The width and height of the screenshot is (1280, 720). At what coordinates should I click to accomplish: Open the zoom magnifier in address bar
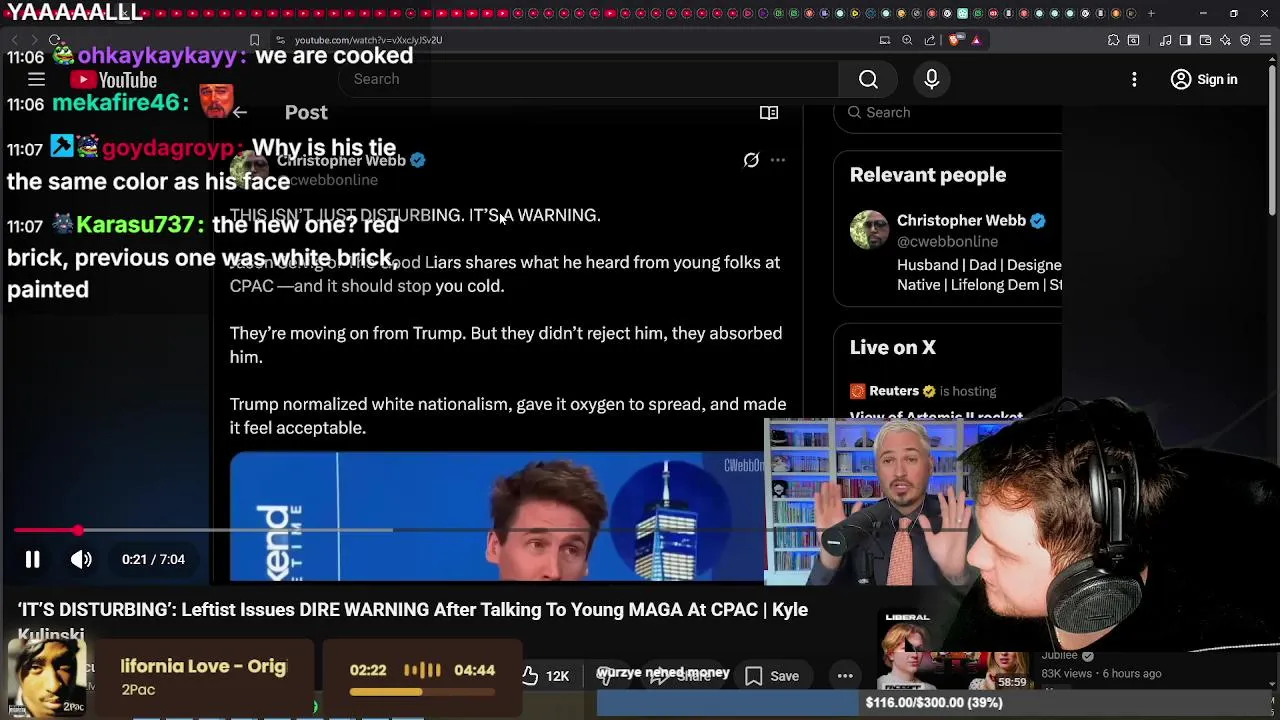[x=907, y=40]
